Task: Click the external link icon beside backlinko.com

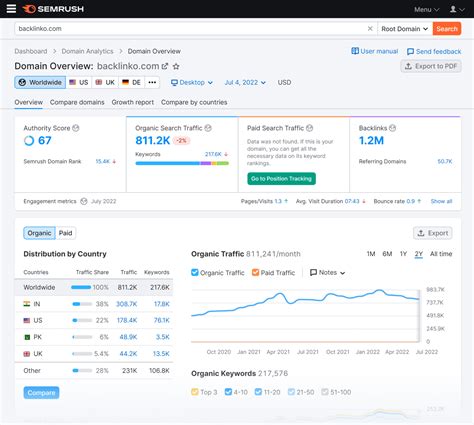Action: 165,66
